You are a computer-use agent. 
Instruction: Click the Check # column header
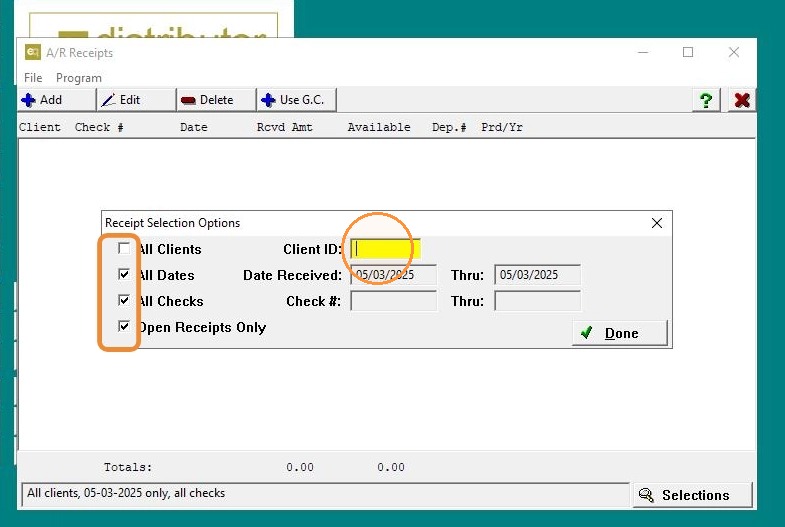click(99, 127)
